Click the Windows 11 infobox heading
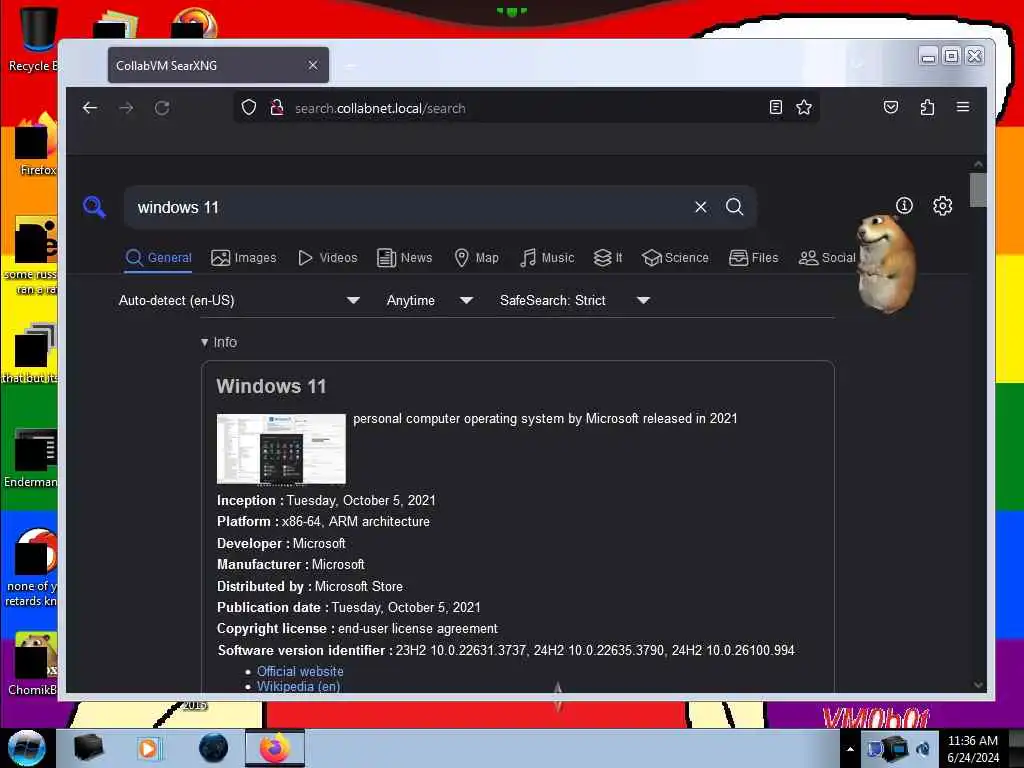The height and width of the screenshot is (768, 1024). point(271,386)
